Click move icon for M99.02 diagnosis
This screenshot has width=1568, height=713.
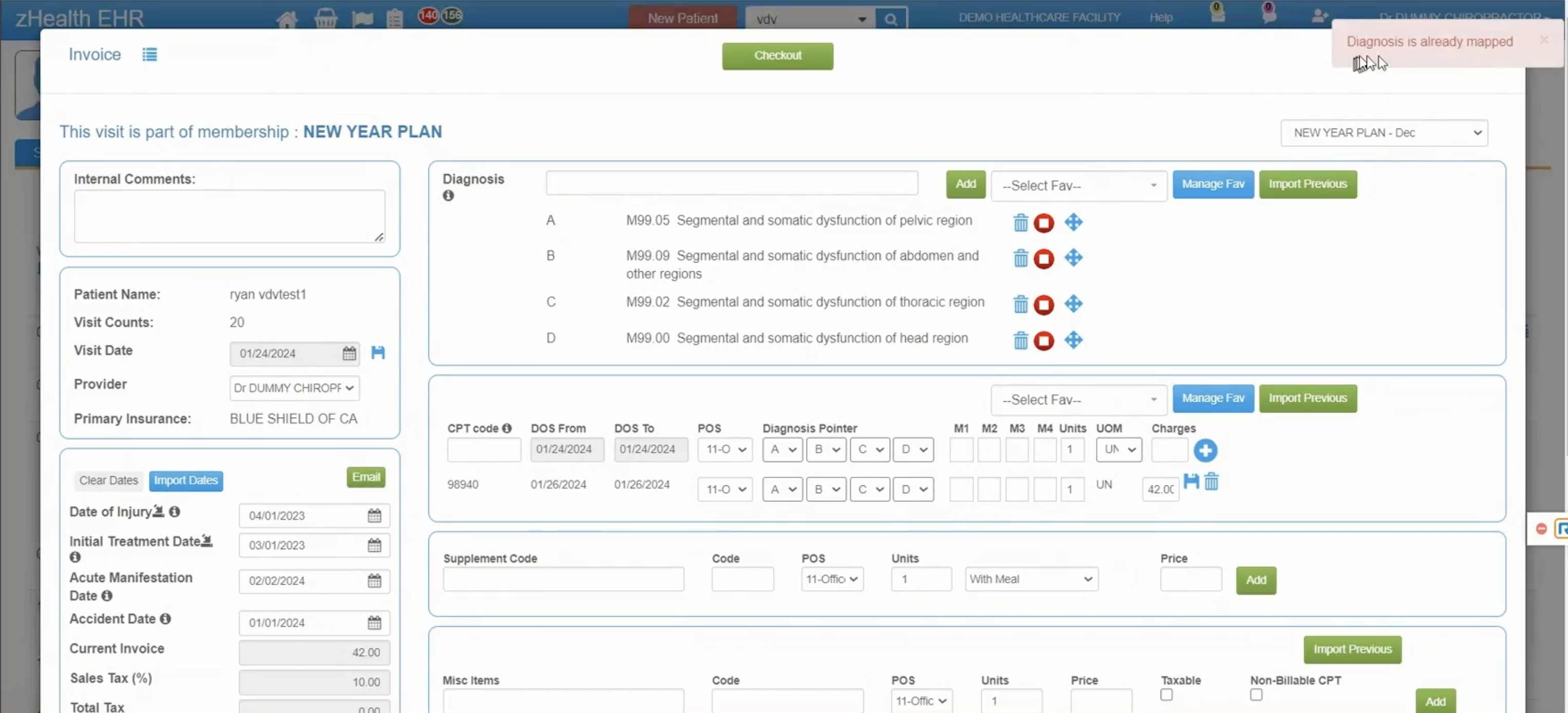[1073, 303]
